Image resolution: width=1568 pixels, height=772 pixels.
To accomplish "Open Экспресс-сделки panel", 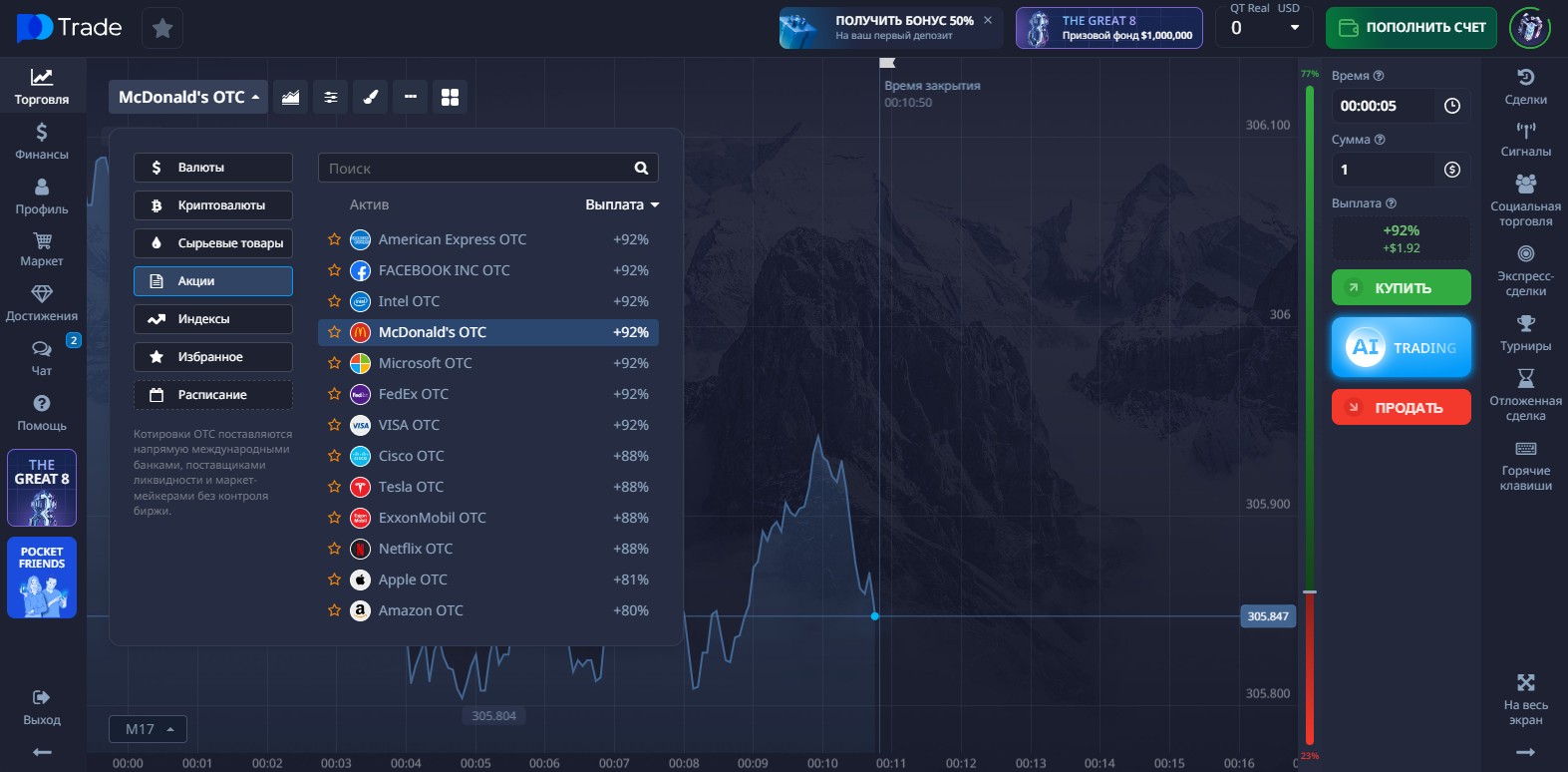I will coord(1525,270).
